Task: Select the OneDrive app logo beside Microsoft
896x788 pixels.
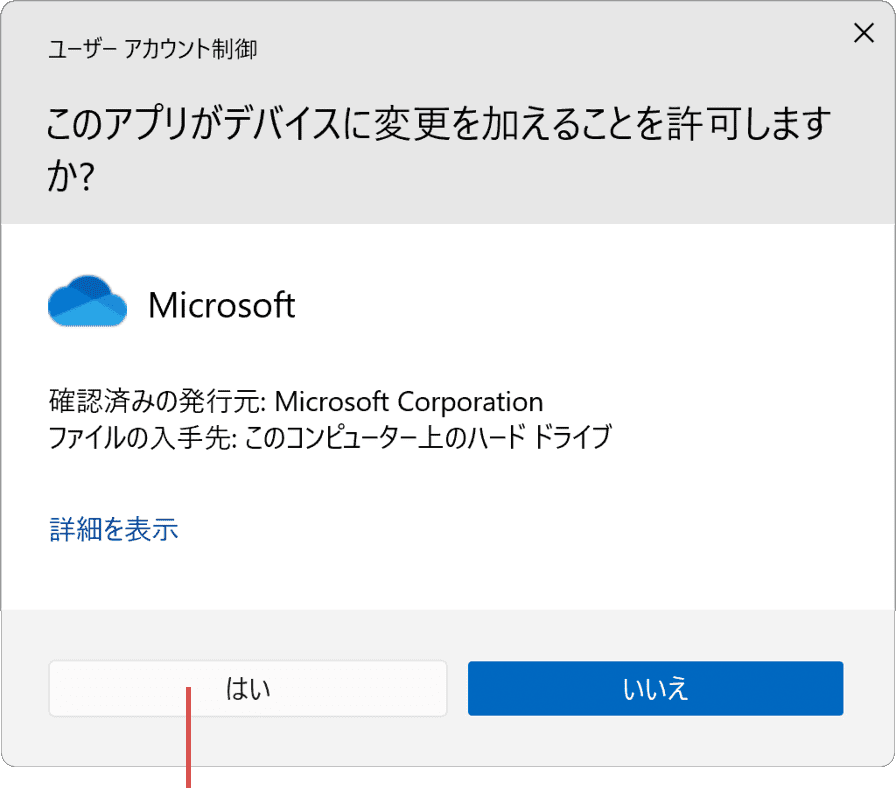Action: point(87,301)
